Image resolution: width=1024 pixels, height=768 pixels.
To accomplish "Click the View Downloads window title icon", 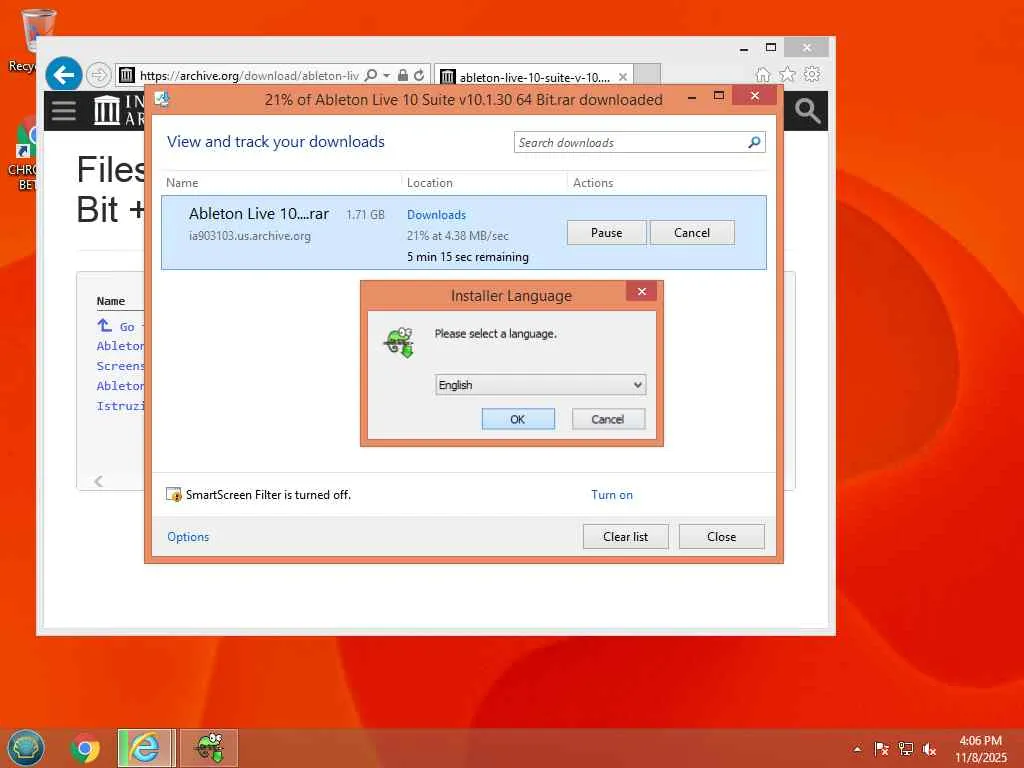I will click(162, 99).
